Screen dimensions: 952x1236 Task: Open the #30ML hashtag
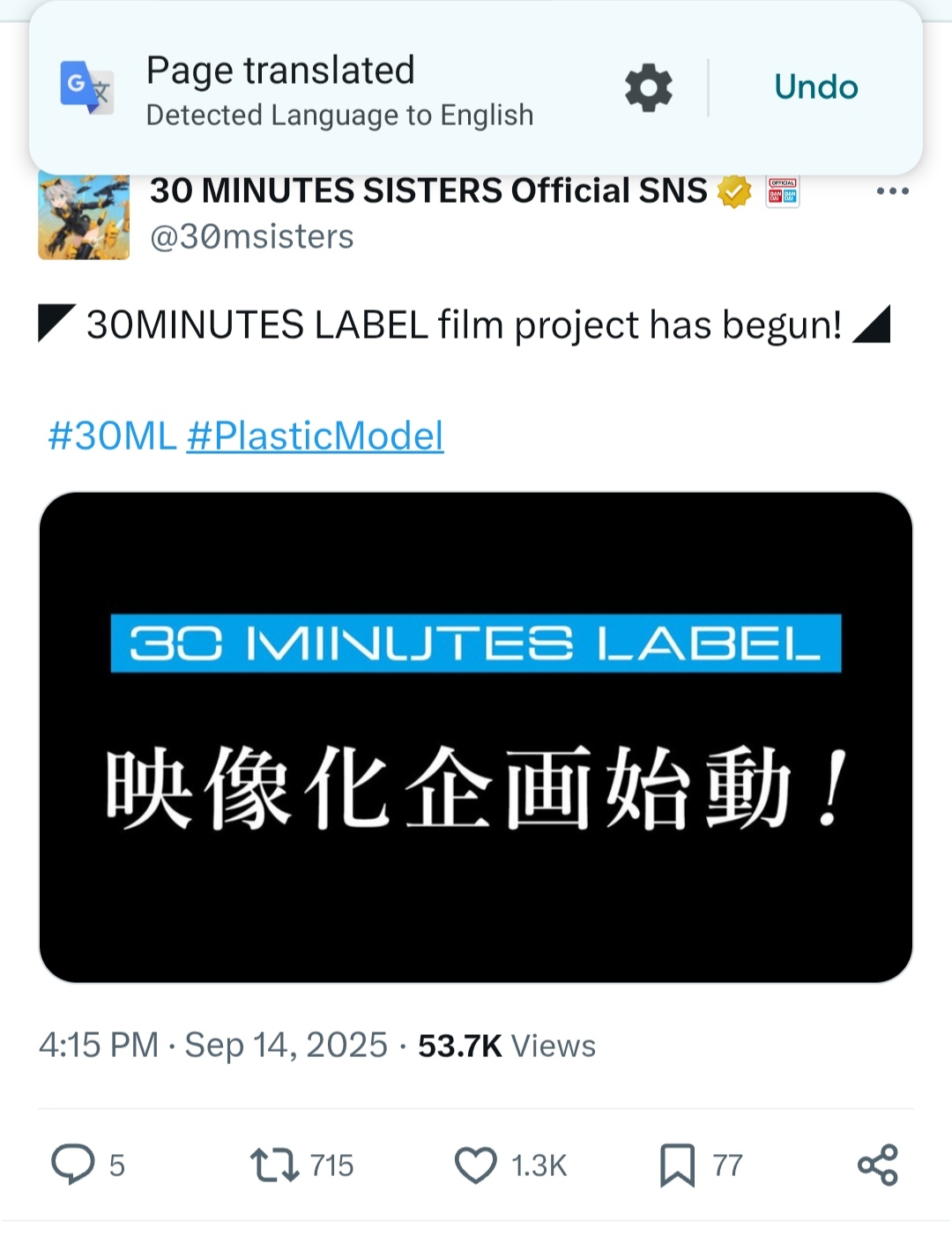pyautogui.click(x=112, y=436)
